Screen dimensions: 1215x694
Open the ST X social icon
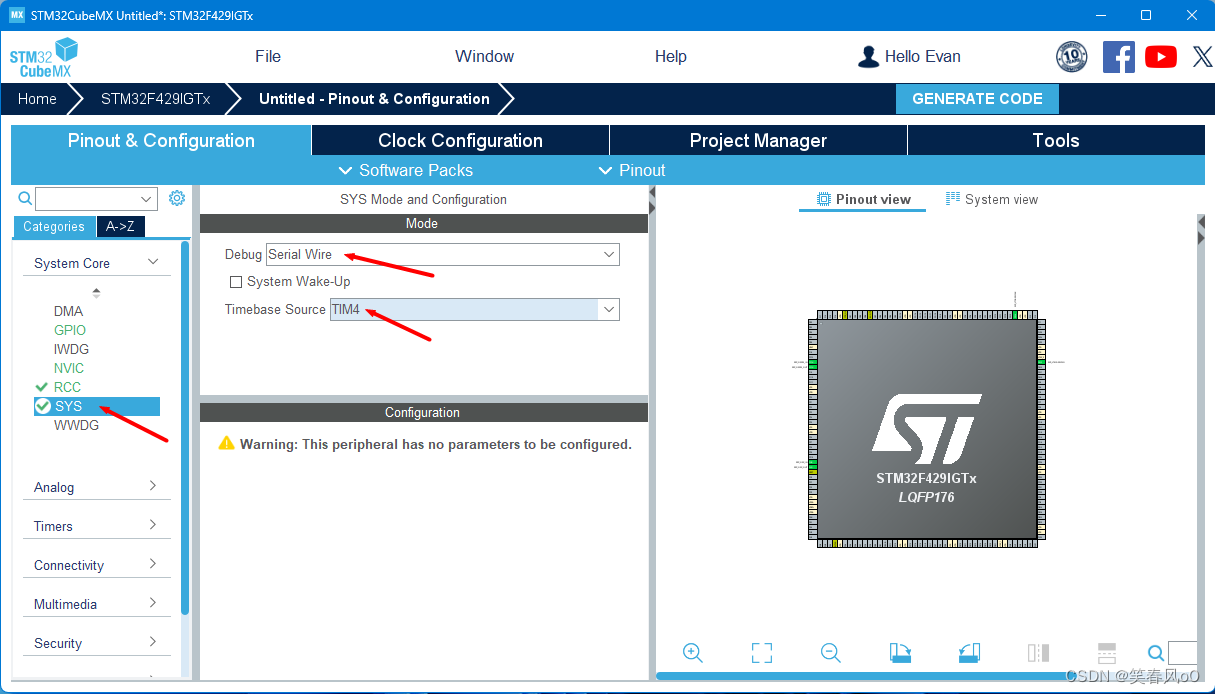pyautogui.click(x=1202, y=57)
